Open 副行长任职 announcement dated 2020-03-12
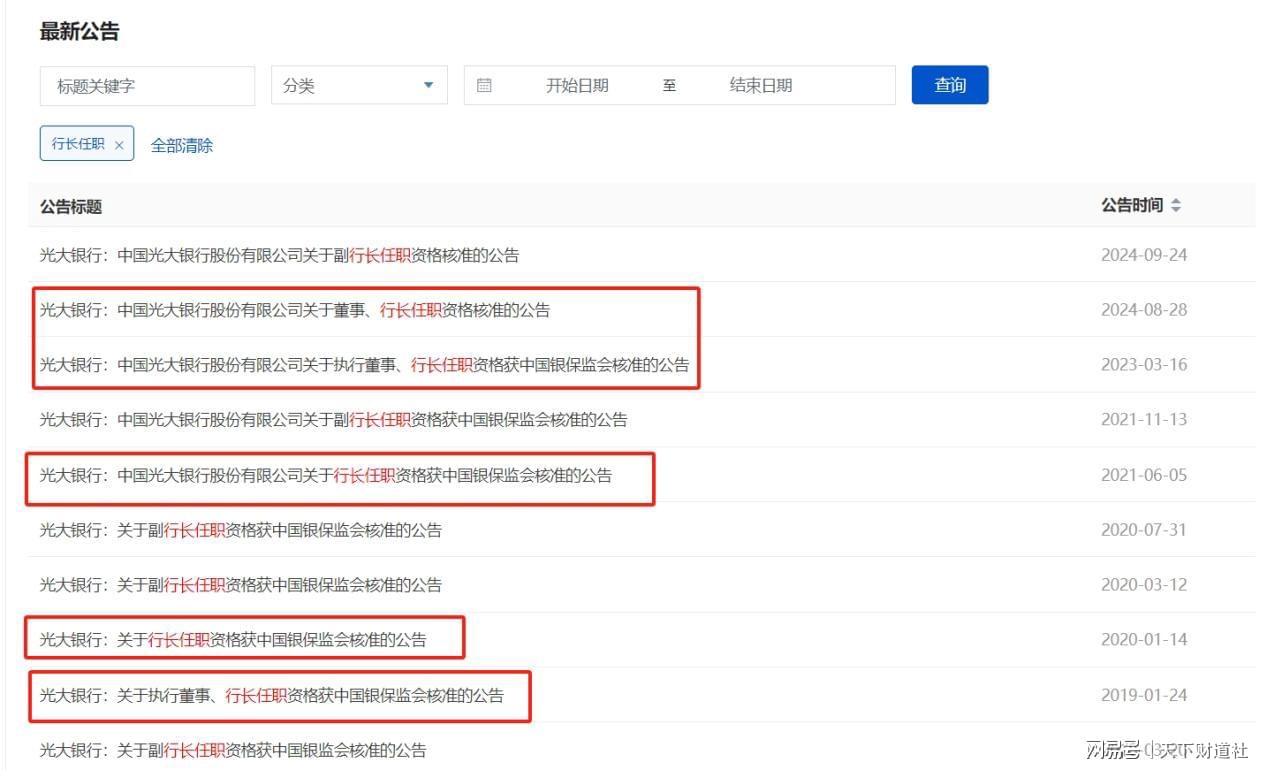The image size is (1267, 770). (x=240, y=585)
